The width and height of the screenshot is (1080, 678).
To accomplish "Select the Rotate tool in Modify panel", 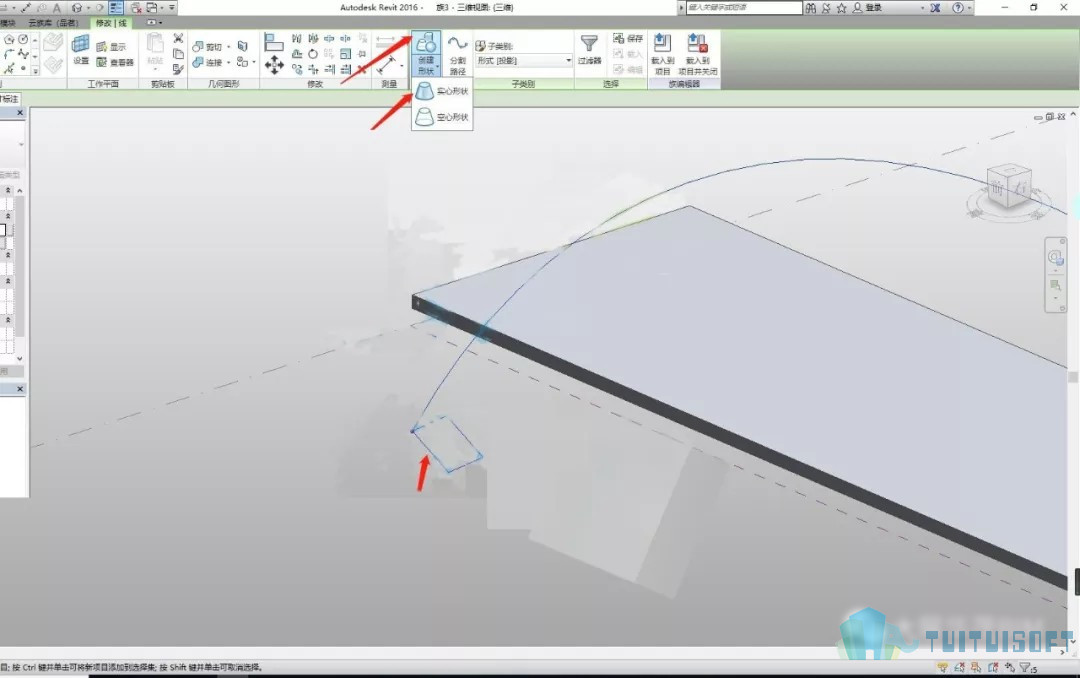I will point(313,54).
